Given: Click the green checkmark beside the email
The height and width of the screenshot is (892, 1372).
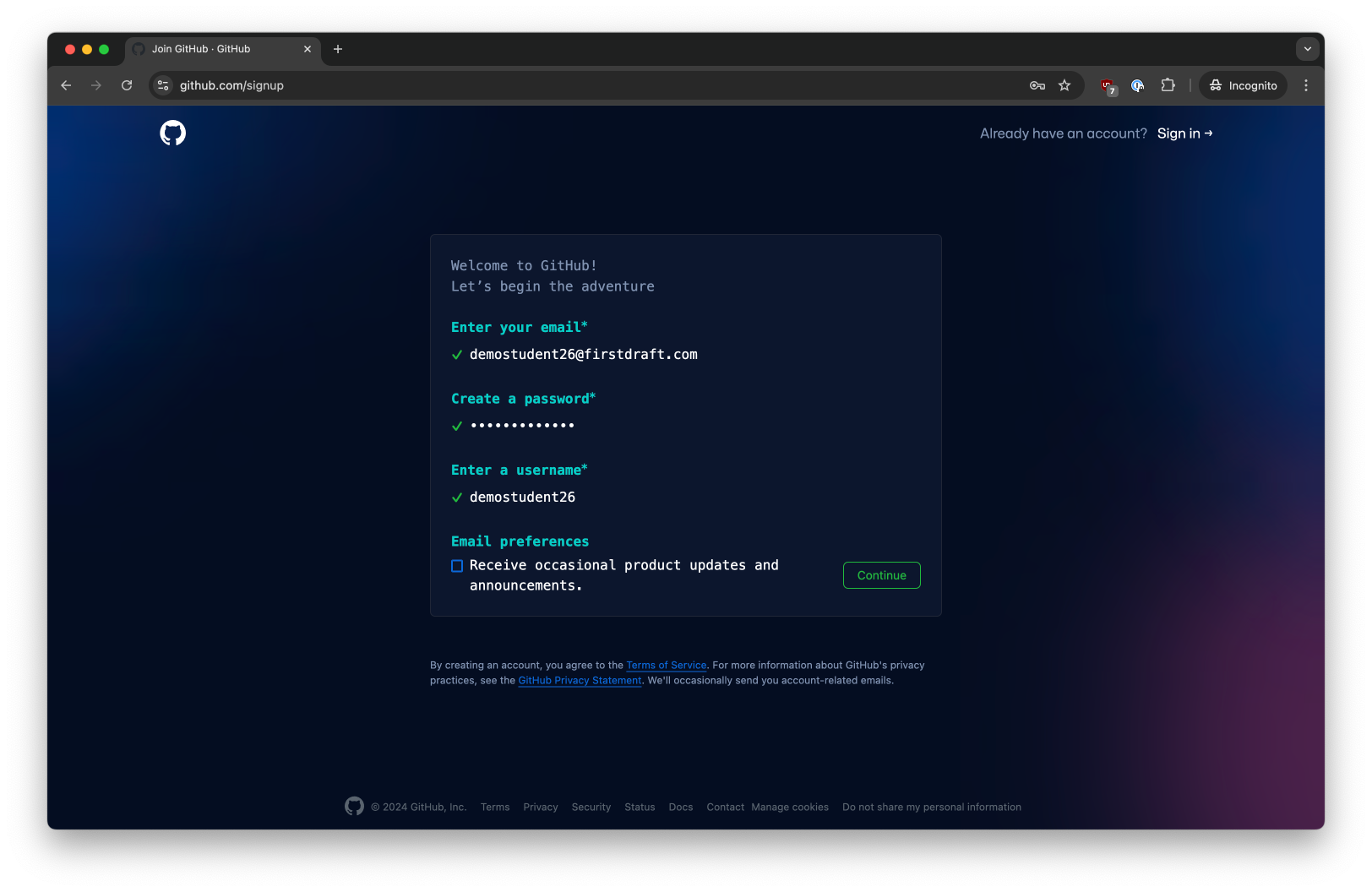Looking at the screenshot, I should (x=457, y=355).
